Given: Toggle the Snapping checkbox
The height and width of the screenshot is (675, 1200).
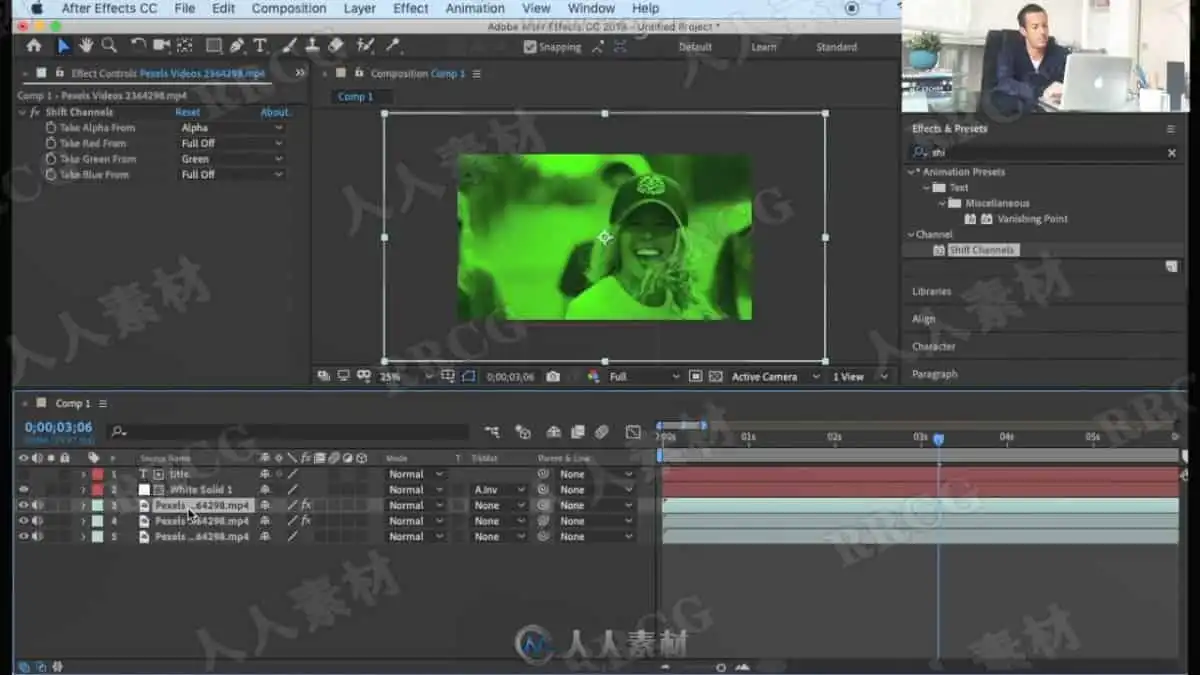Looking at the screenshot, I should [530, 47].
